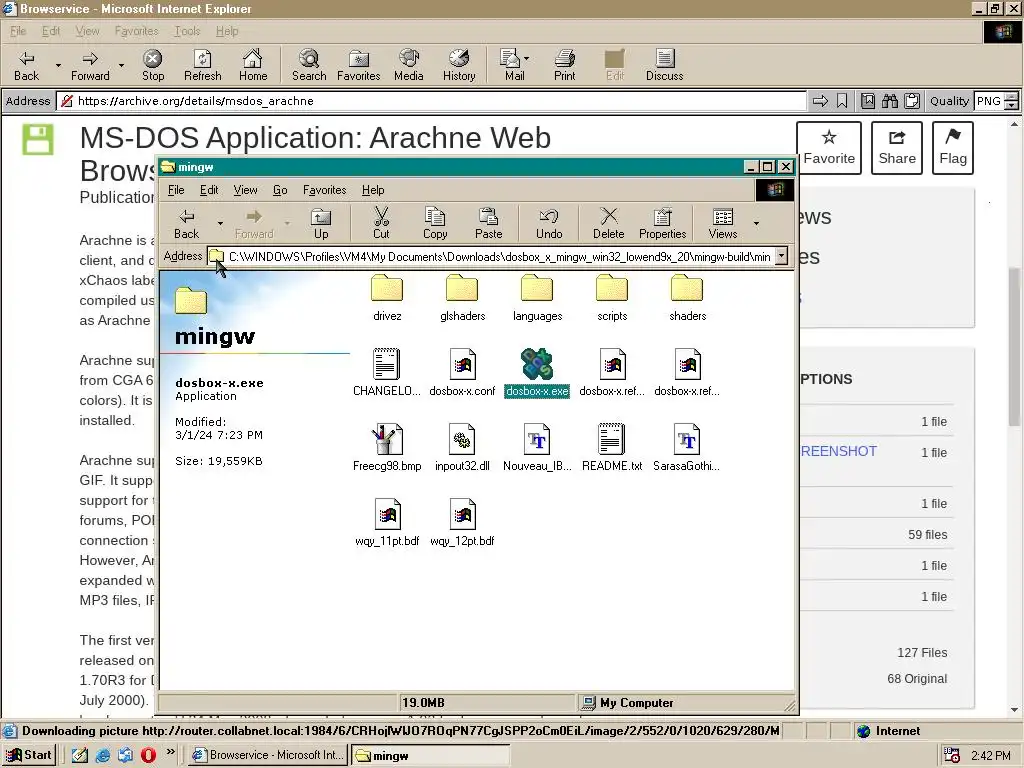
Task: Cut the selected file in mingw toolbar
Action: coord(381,223)
